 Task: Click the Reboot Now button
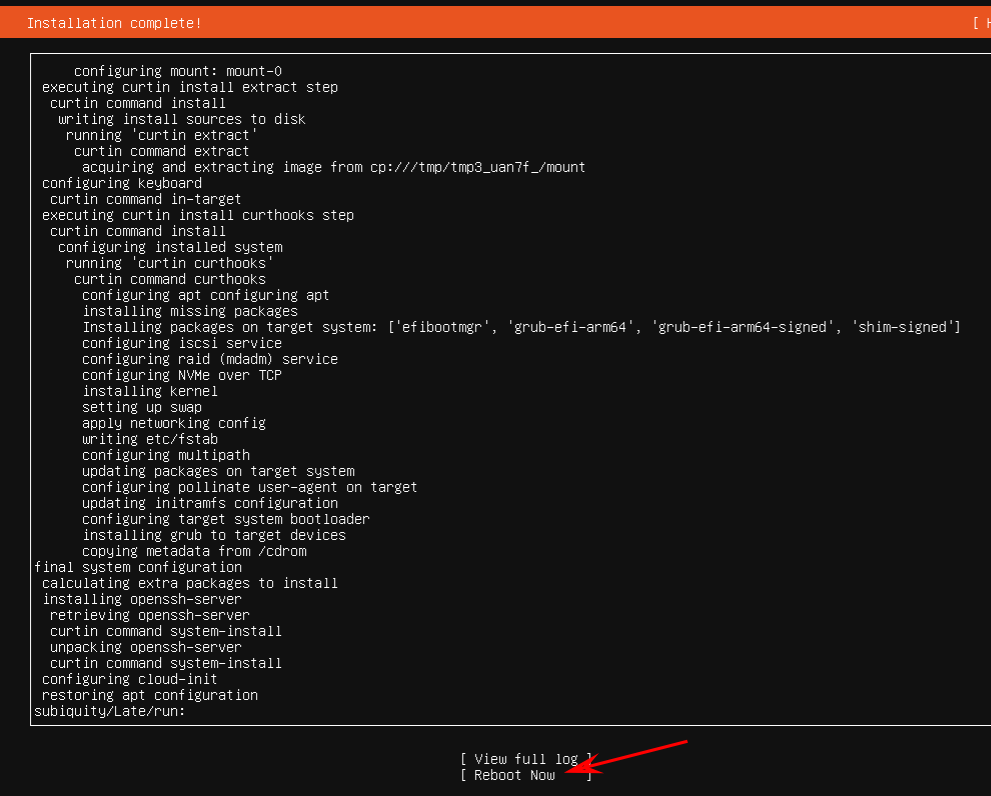tap(515, 775)
